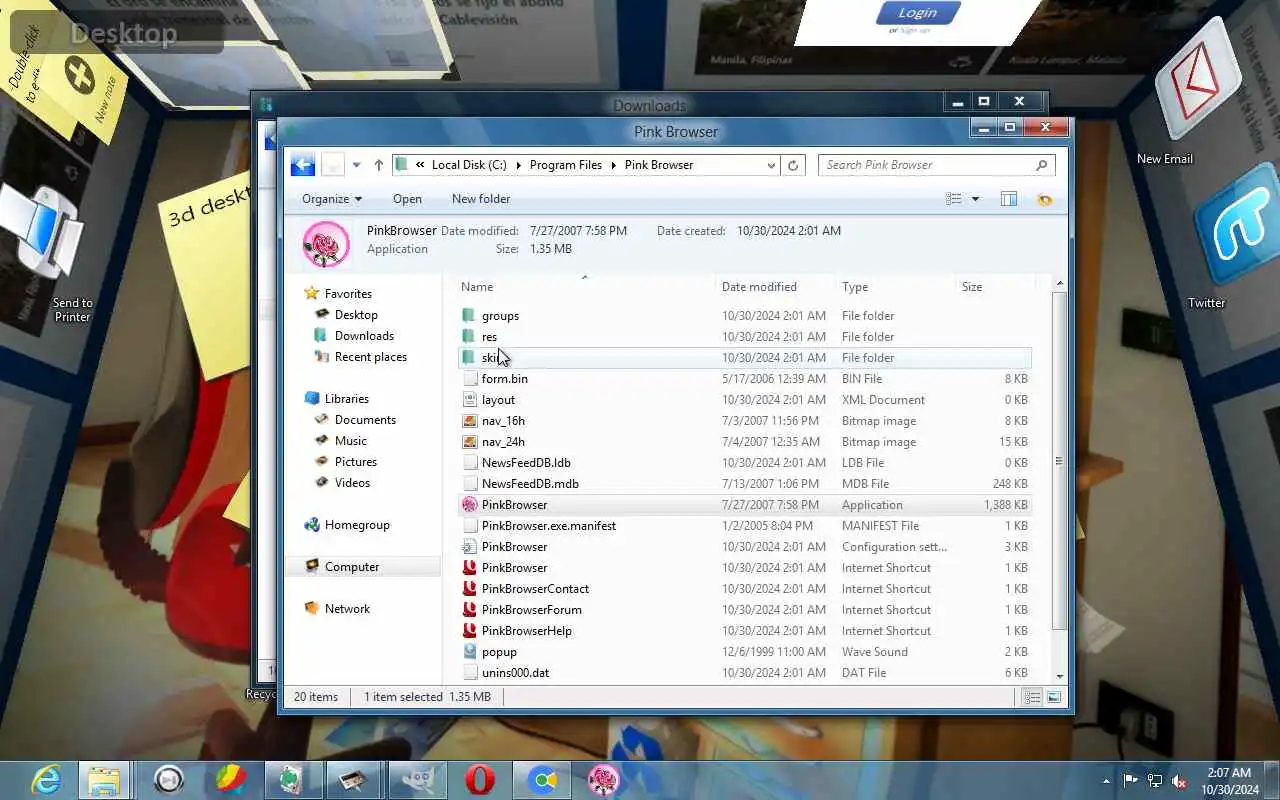
Task: Select Computer in navigation pane
Action: tap(352, 567)
